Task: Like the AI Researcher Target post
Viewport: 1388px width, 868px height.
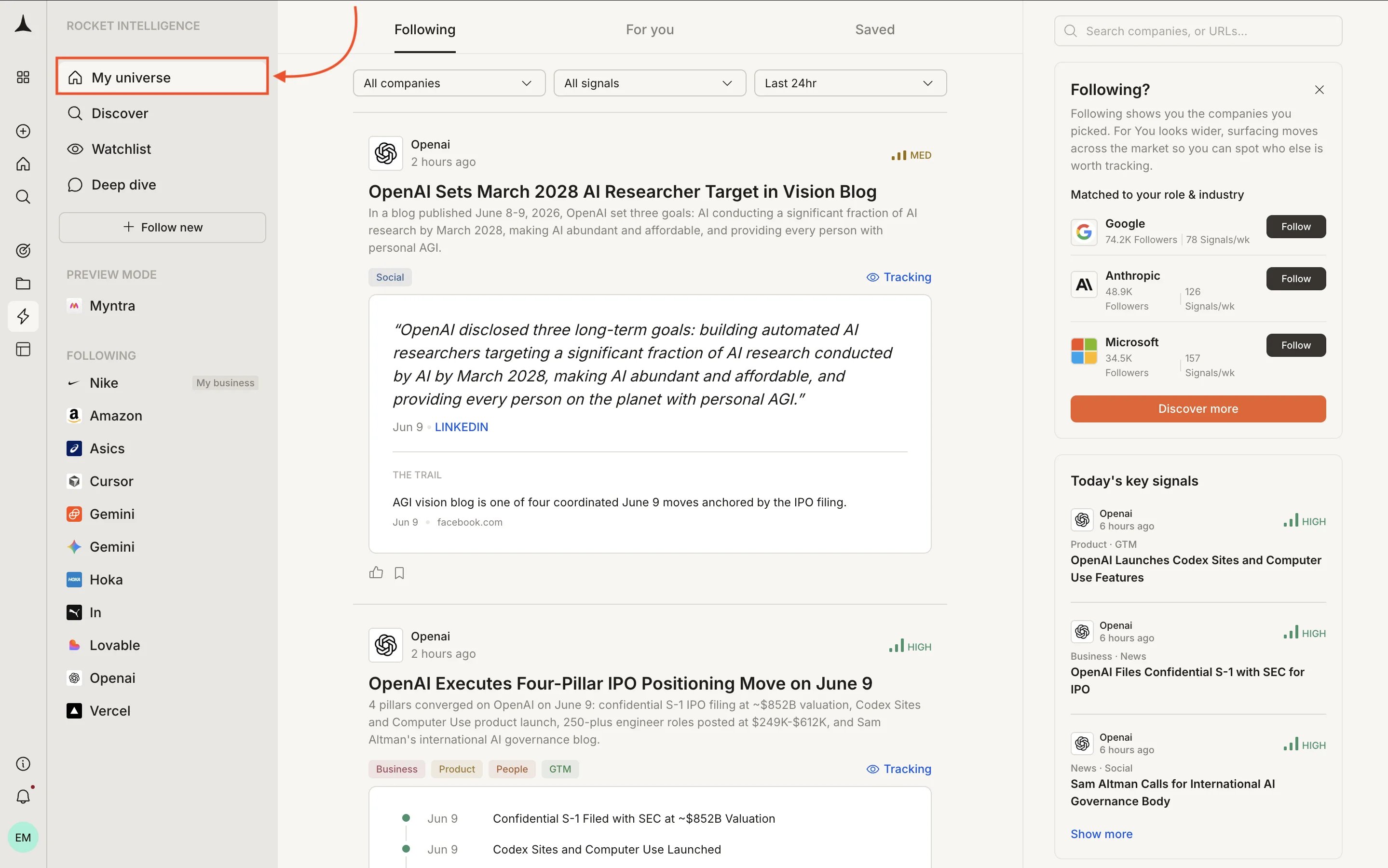Action: pyautogui.click(x=376, y=572)
